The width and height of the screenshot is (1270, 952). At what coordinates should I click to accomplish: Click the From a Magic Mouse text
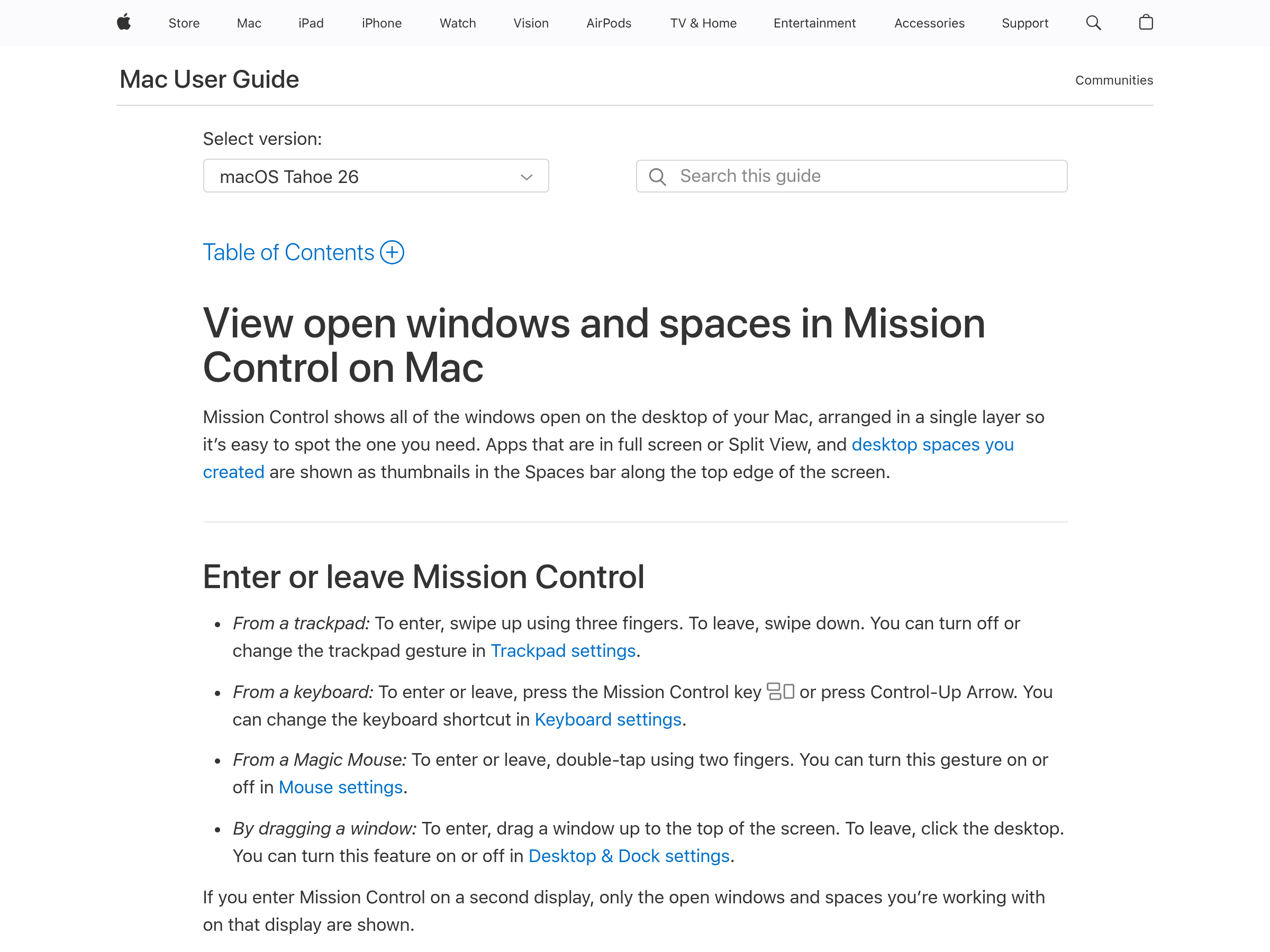click(x=319, y=760)
